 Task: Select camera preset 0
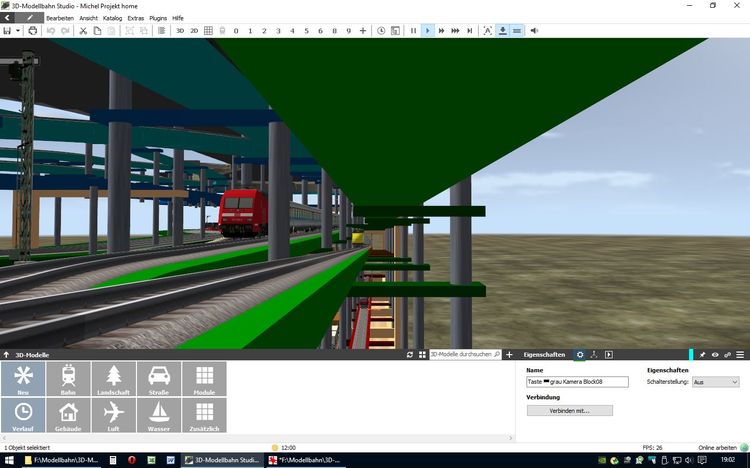(x=236, y=31)
